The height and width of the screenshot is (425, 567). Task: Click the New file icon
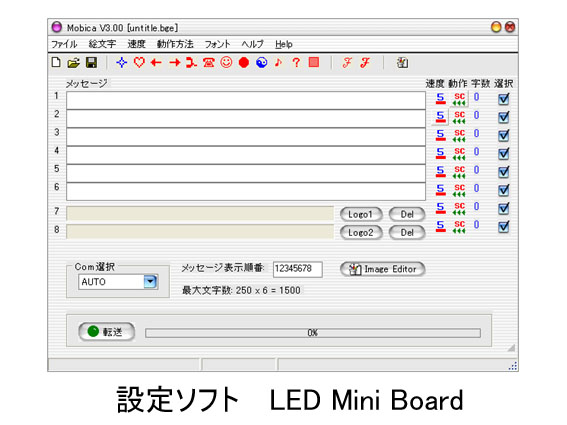pyautogui.click(x=56, y=63)
